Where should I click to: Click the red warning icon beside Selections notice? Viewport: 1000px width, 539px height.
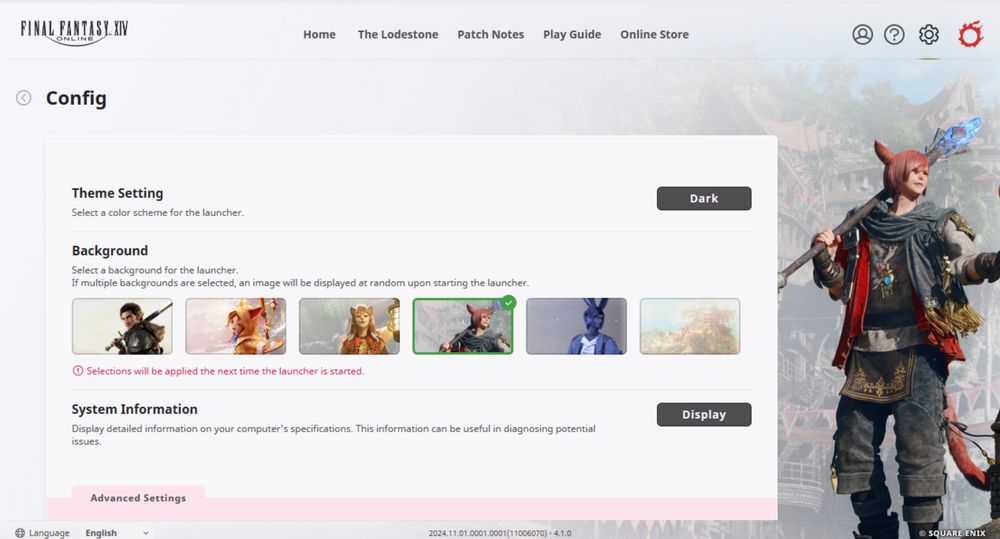(78, 371)
